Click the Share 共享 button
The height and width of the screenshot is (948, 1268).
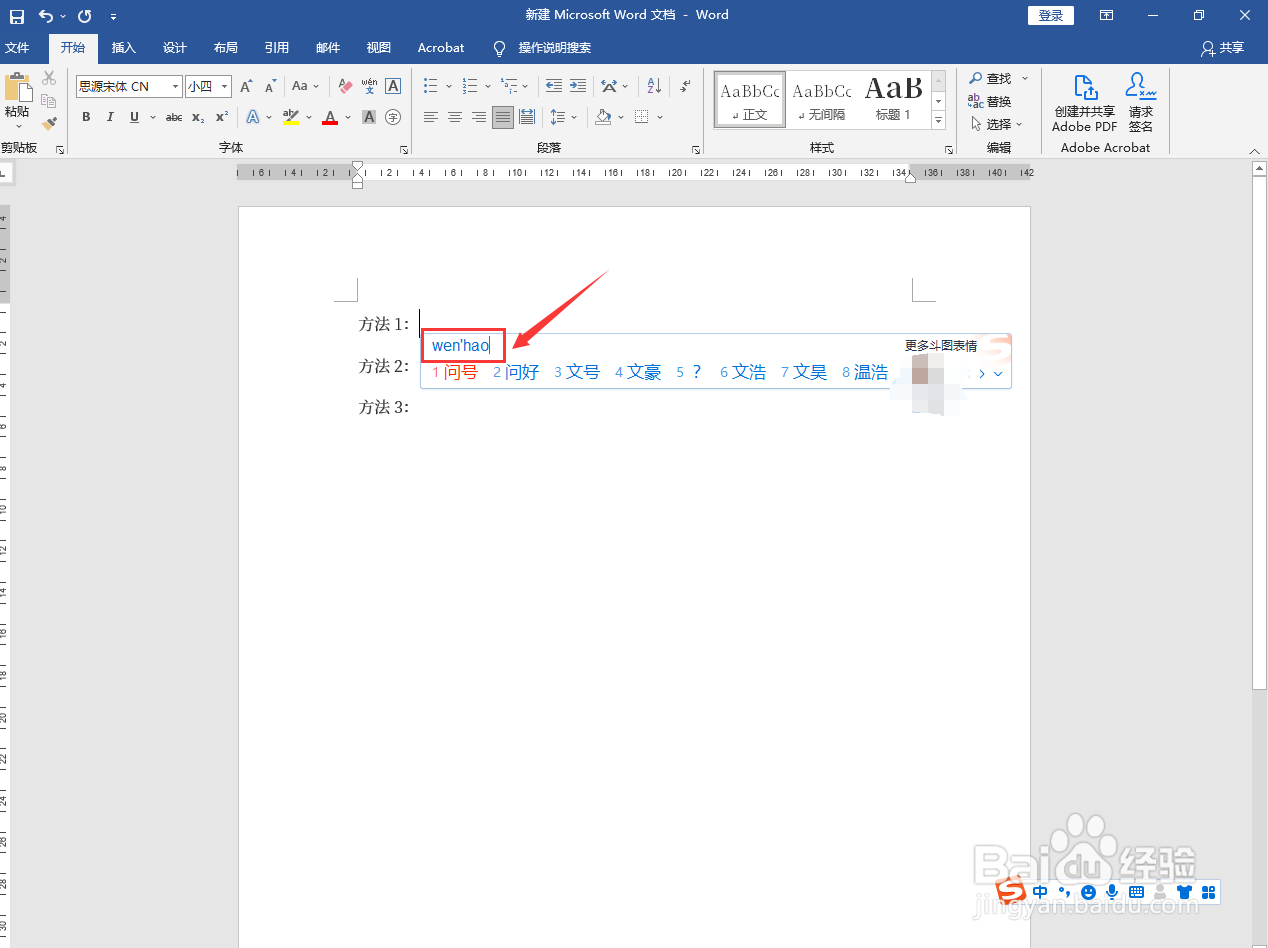1223,48
